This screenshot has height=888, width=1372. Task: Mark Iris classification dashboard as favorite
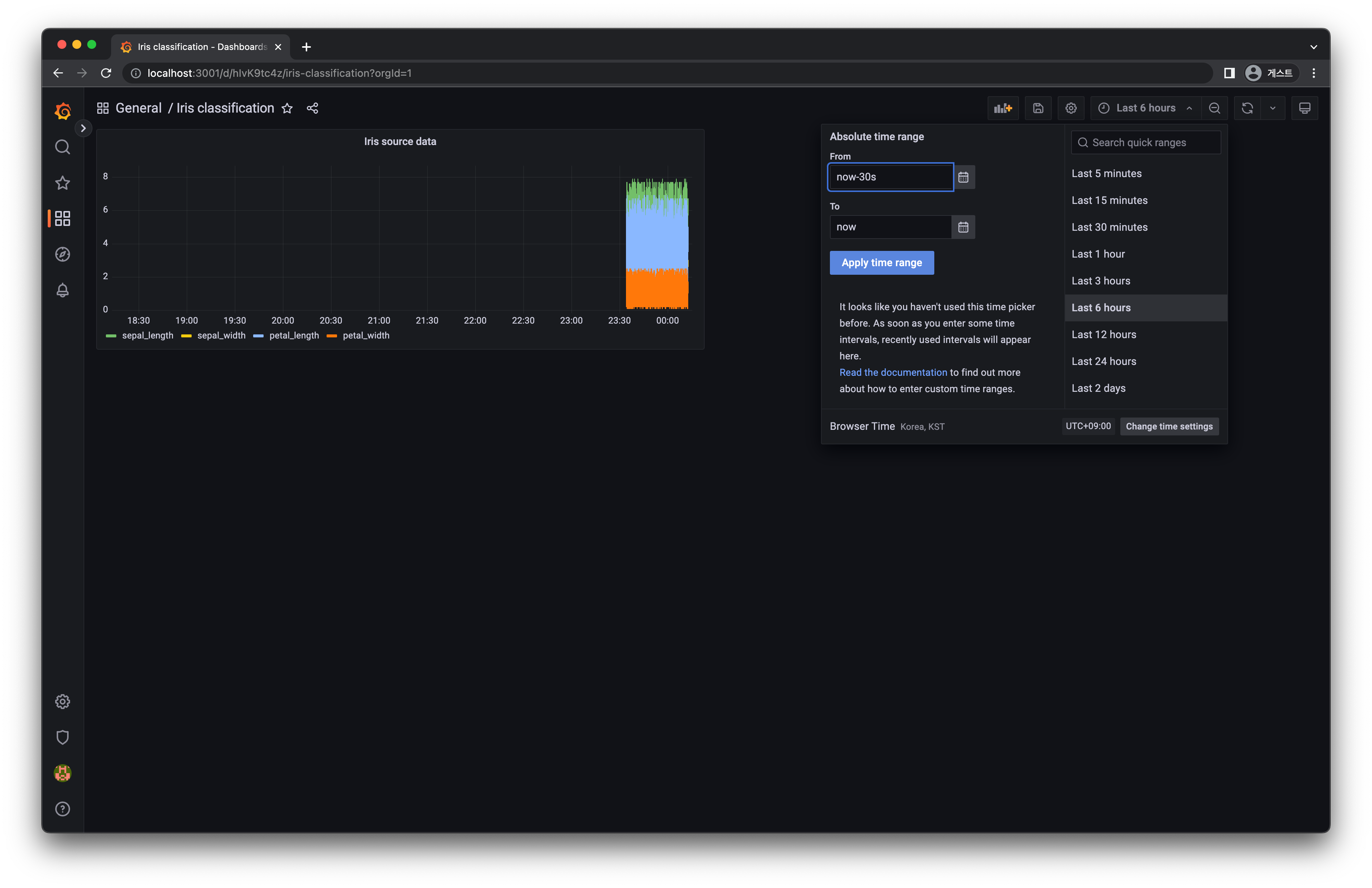tap(287, 108)
